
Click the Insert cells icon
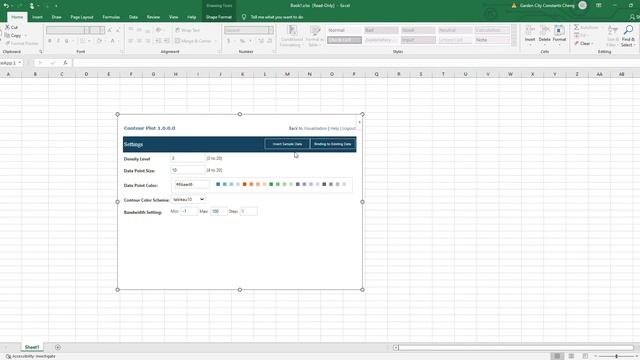tap(530, 31)
